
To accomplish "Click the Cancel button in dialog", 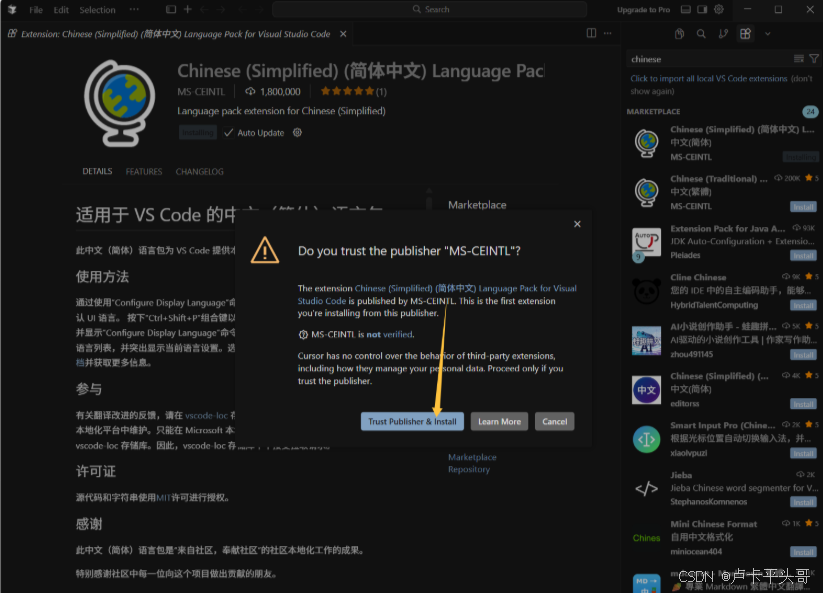I will pyautogui.click(x=554, y=421).
